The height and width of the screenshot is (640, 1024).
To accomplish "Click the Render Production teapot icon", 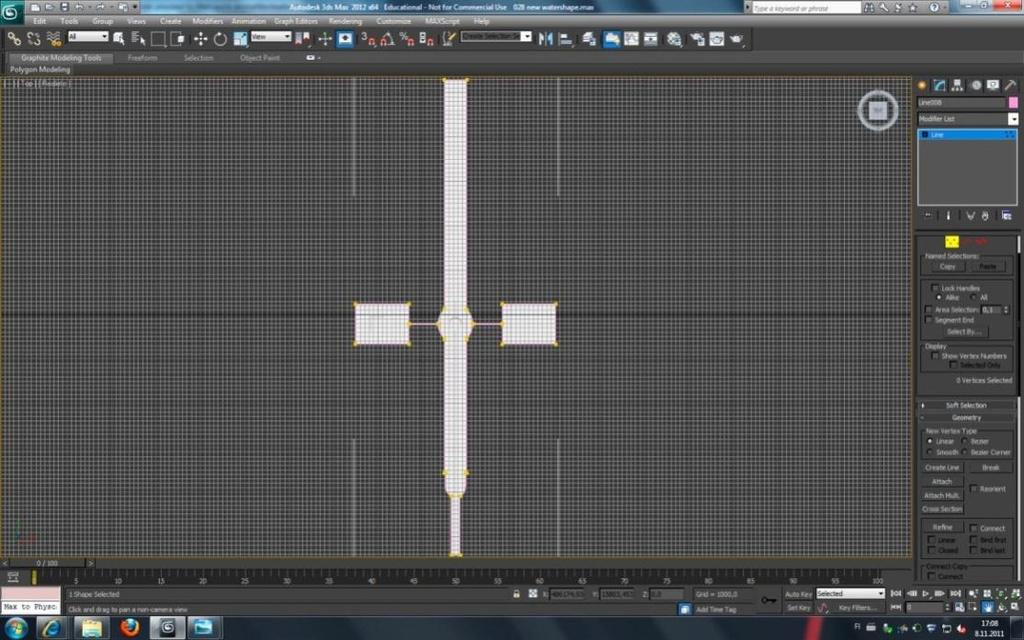I will 737,39.
